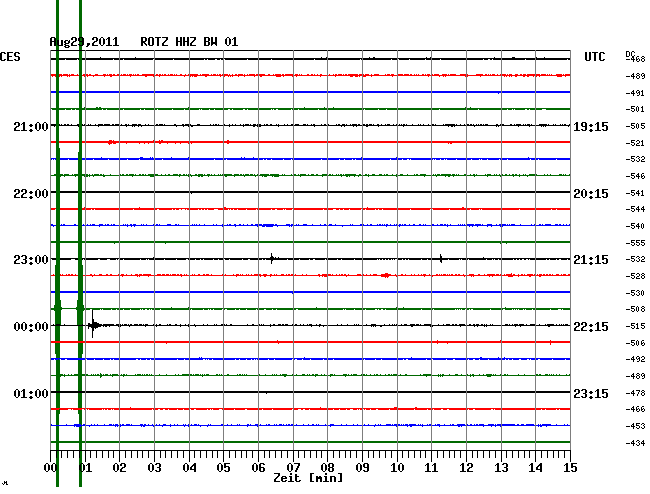The height and width of the screenshot is (494, 650).
Task: Click the DC offset value -505
Action: 635,126
